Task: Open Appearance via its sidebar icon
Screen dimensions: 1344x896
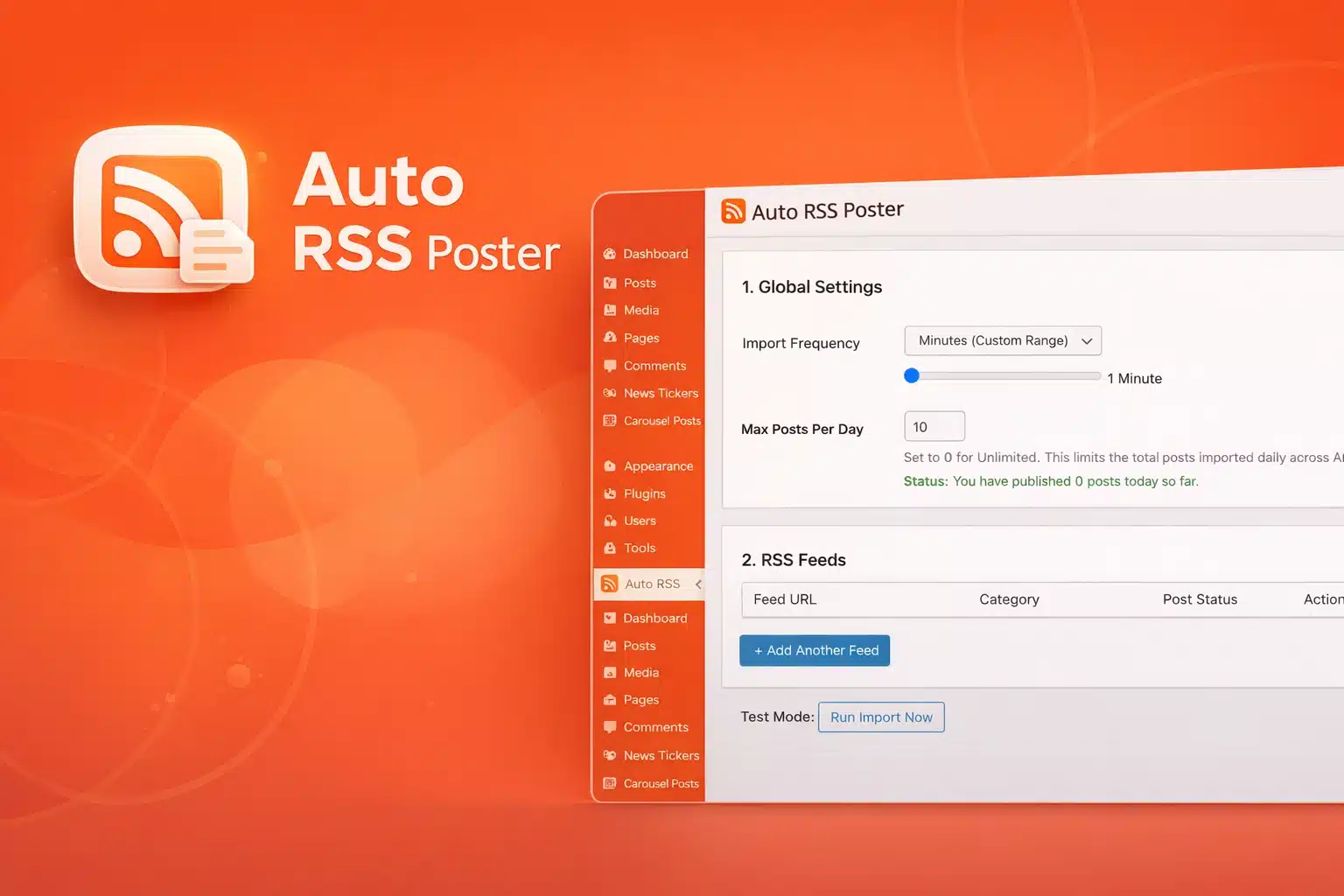Action: pyautogui.click(x=610, y=466)
